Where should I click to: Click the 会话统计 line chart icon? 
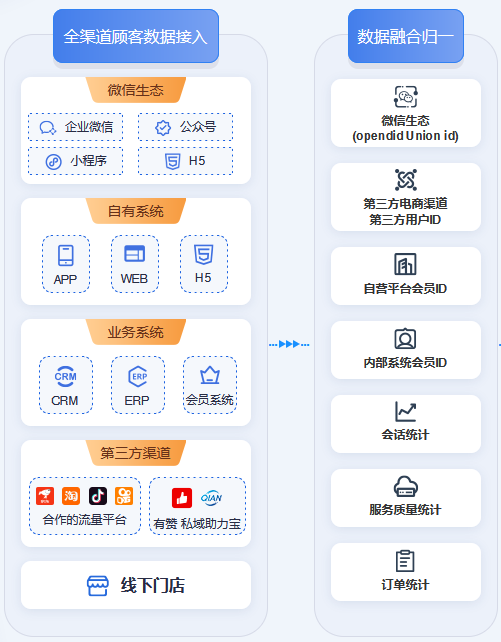tap(405, 411)
